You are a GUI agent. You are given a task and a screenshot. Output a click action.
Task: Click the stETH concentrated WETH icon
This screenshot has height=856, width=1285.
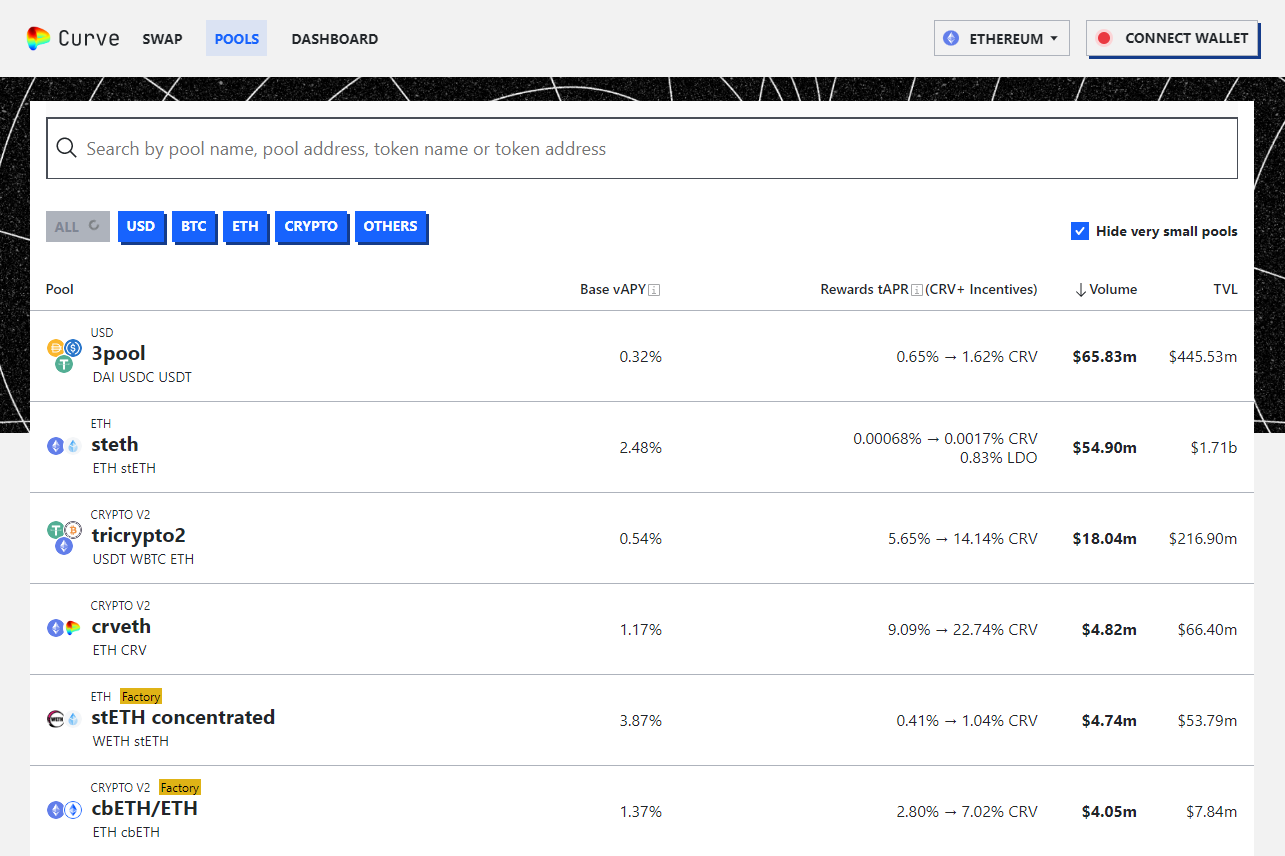[x=56, y=719]
